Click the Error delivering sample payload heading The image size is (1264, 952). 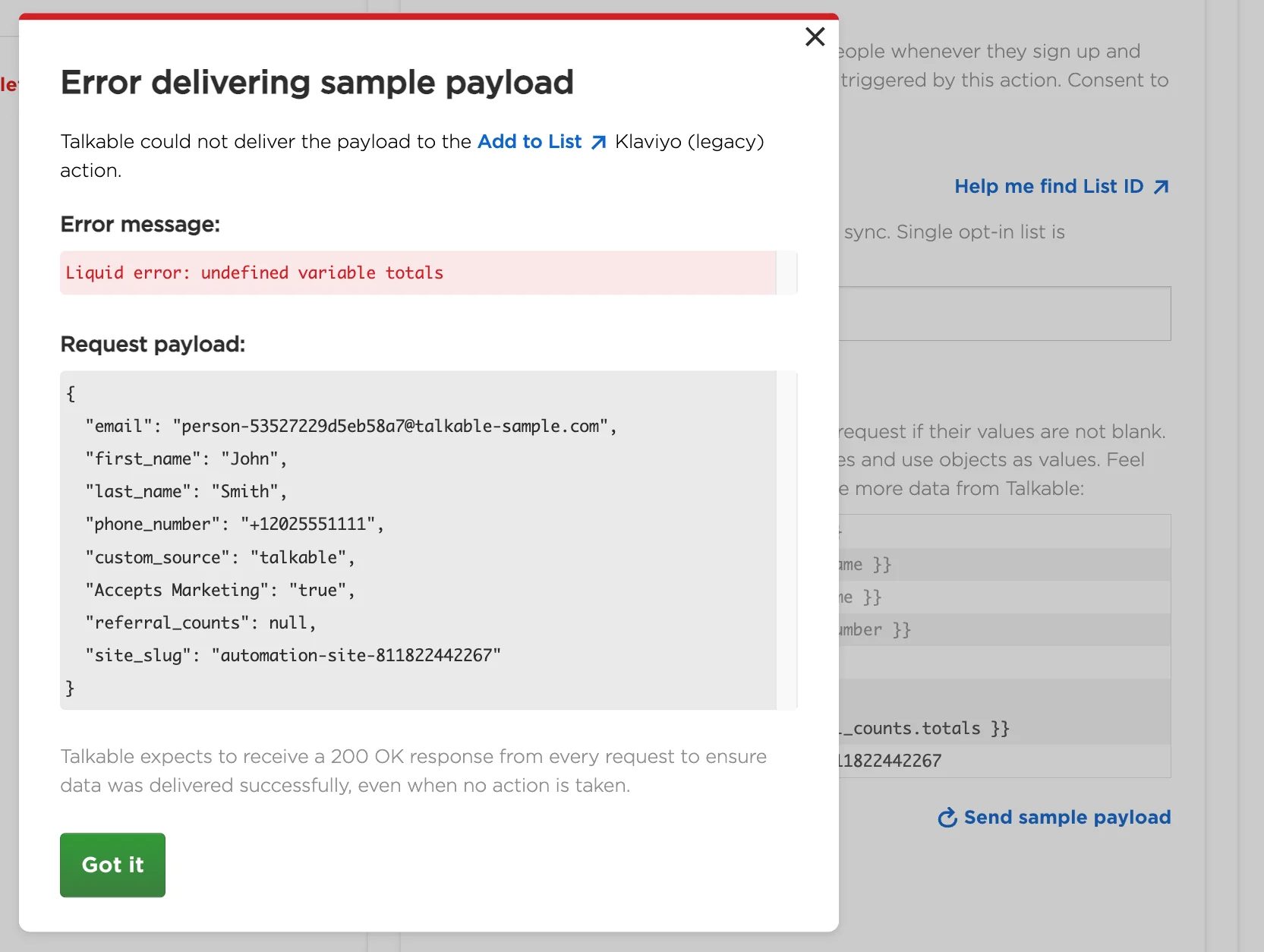[x=317, y=83]
